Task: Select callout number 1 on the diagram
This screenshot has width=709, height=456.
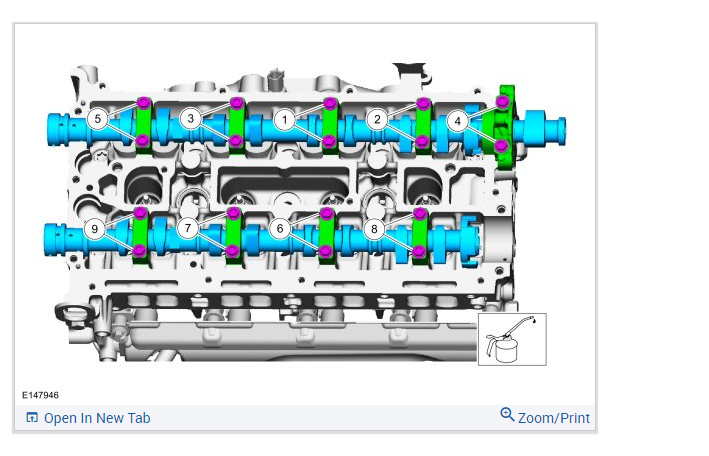Action: [284, 120]
